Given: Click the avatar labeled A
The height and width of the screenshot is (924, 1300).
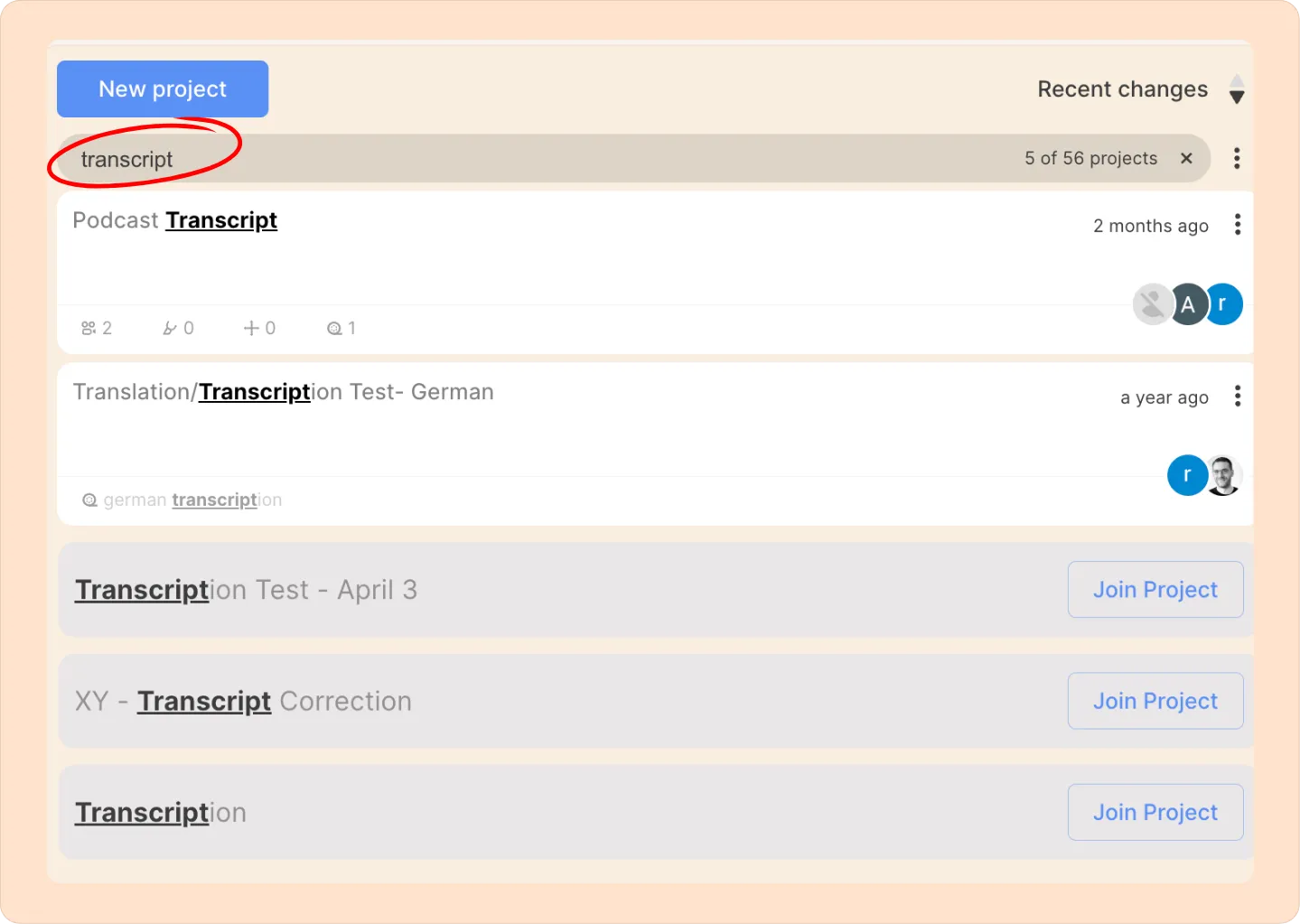Looking at the screenshot, I should [1188, 304].
